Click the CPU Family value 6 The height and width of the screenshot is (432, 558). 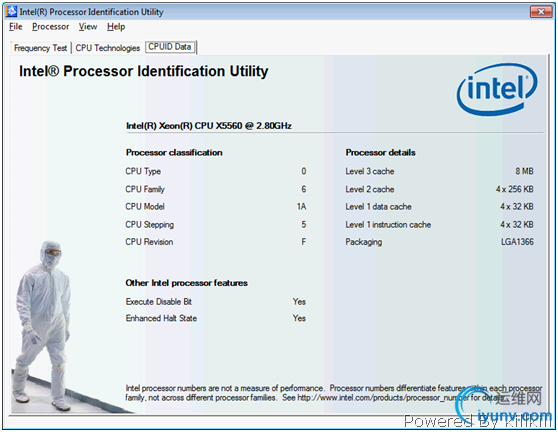[x=304, y=189]
